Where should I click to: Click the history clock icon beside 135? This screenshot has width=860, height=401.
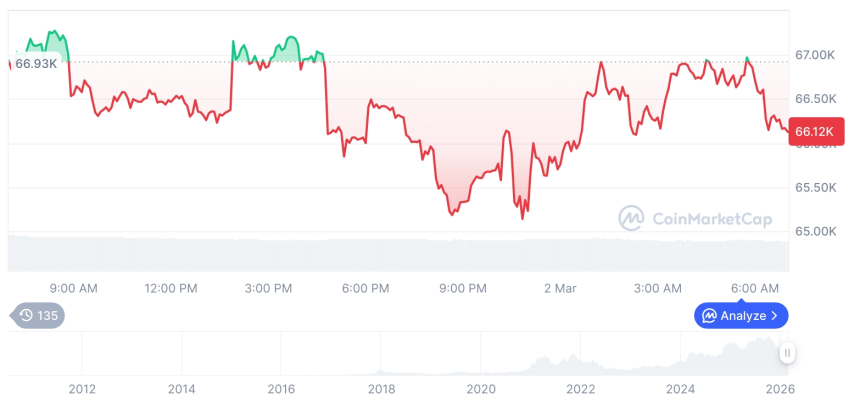point(26,316)
